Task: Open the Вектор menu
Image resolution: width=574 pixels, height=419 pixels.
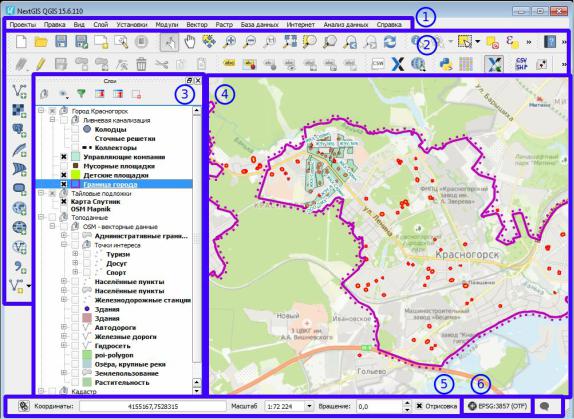Action: click(197, 25)
